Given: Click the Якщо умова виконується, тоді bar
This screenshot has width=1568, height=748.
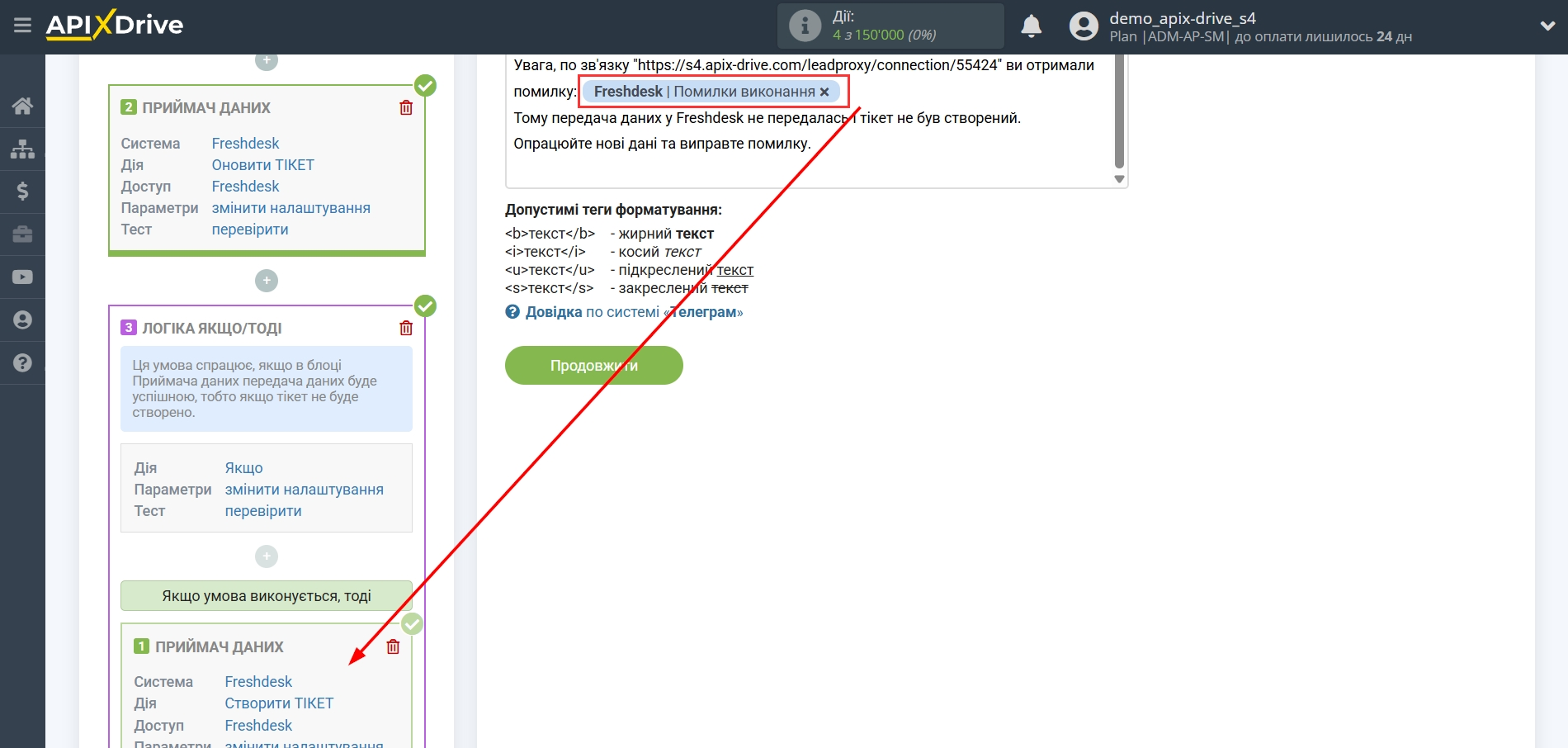Looking at the screenshot, I should (267, 596).
